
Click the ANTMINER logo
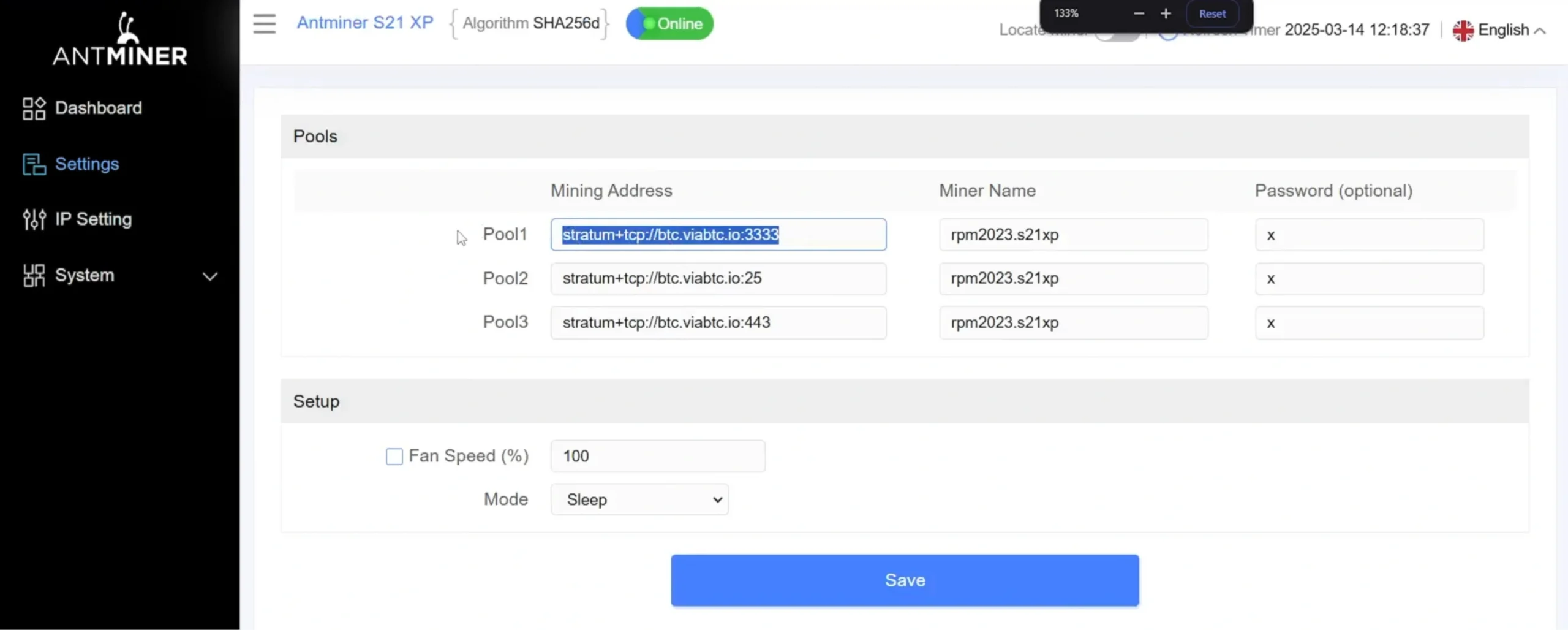tap(120, 39)
